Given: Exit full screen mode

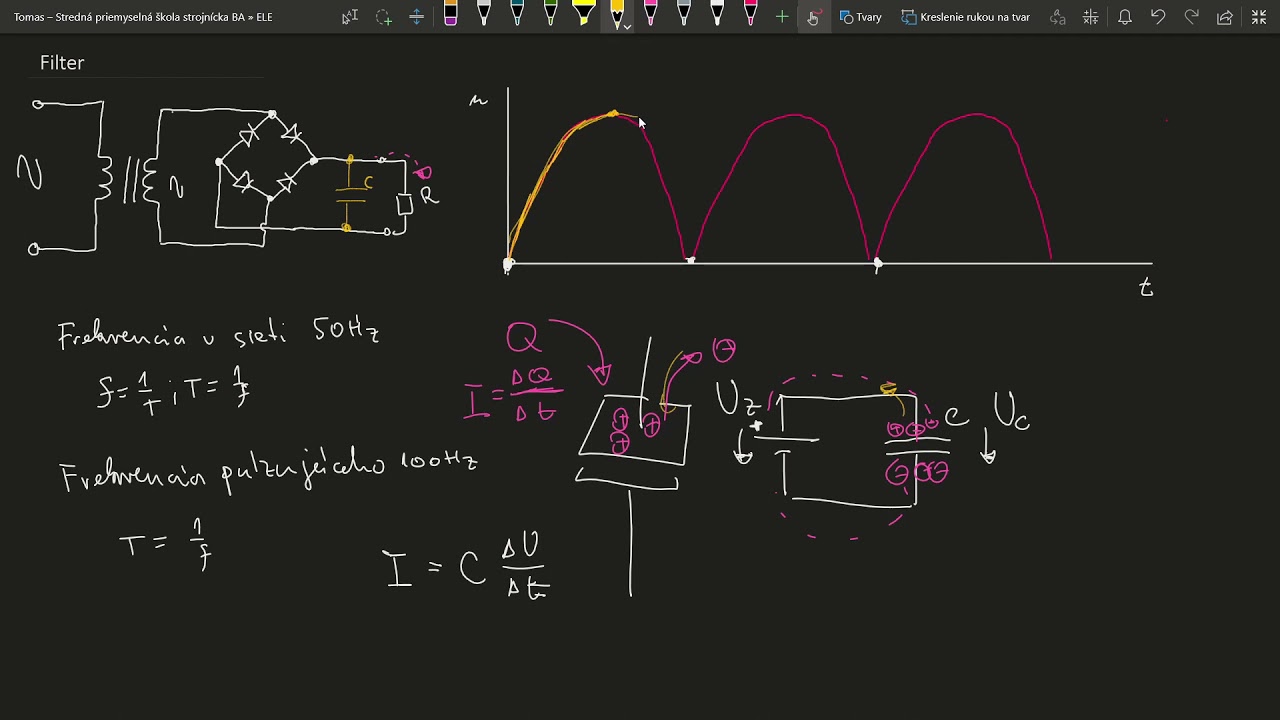Looking at the screenshot, I should click(x=1259, y=17).
